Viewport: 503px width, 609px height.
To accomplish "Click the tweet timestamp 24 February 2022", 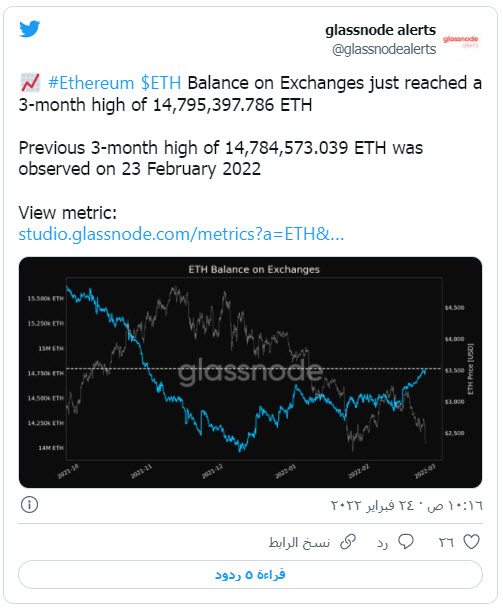I will pos(406,505).
